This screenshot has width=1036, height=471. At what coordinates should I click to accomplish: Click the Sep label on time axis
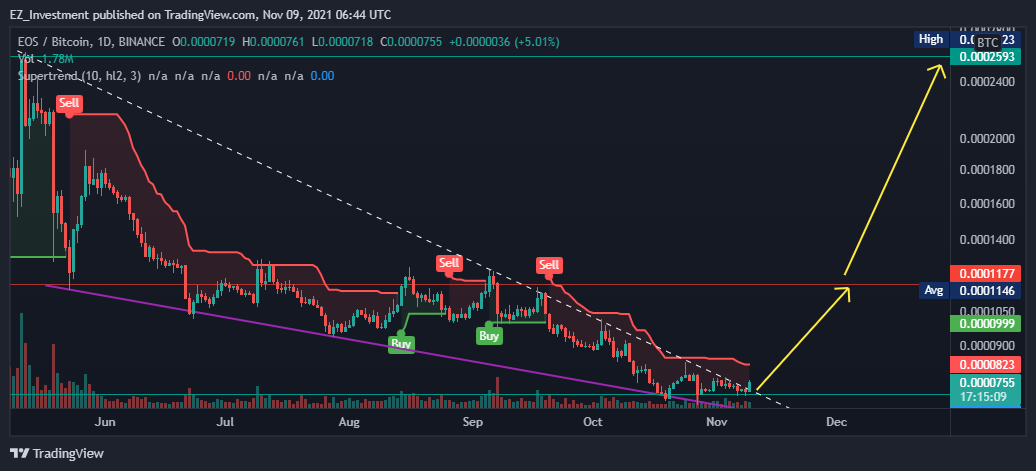coord(472,421)
